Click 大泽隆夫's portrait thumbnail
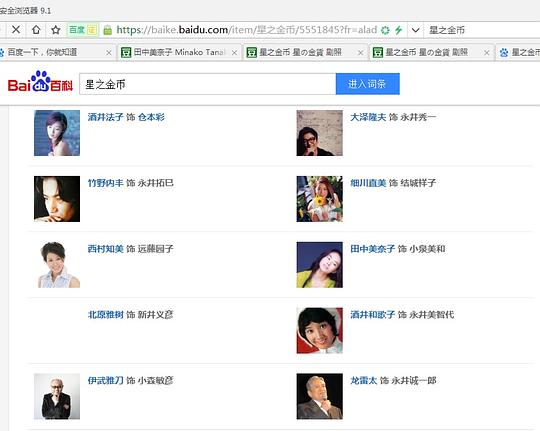The image size is (540, 431). (319, 133)
